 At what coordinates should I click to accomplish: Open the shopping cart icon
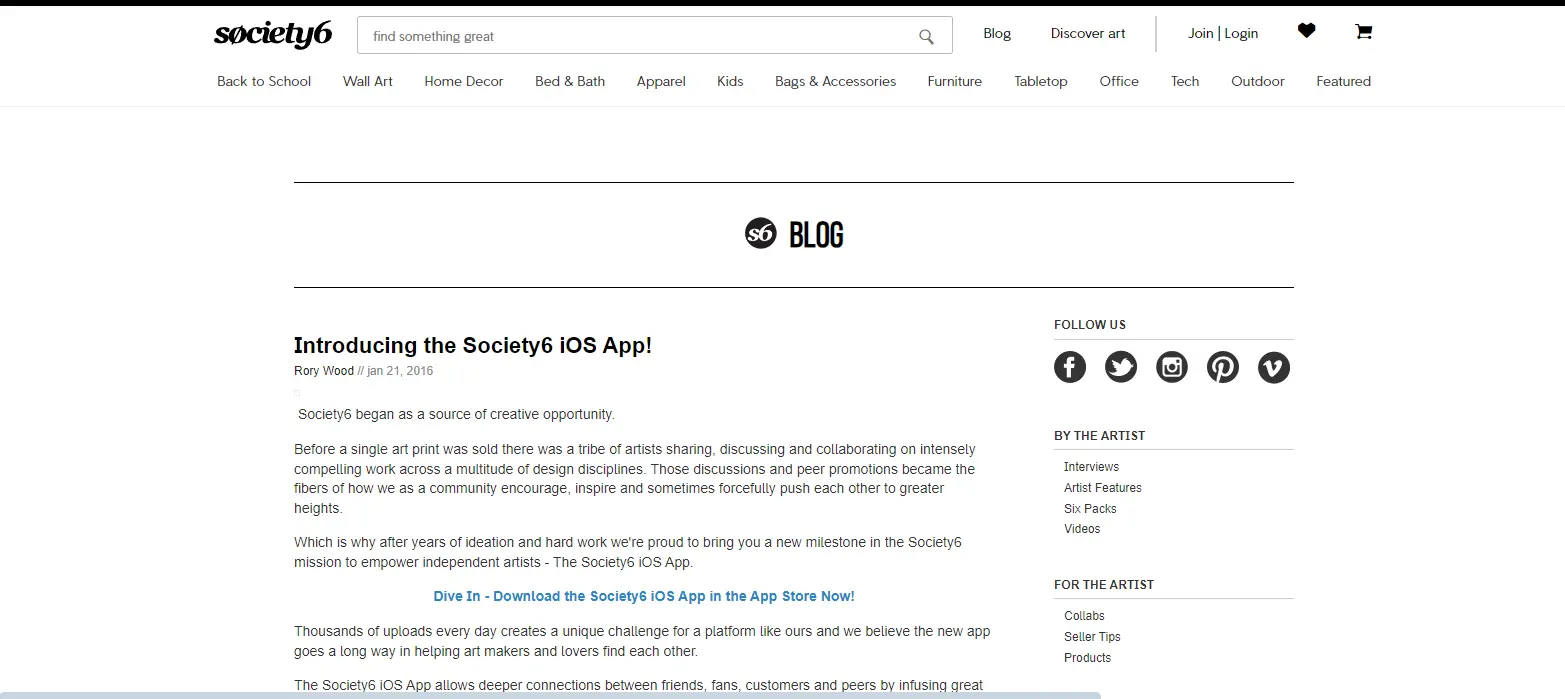tap(1363, 31)
